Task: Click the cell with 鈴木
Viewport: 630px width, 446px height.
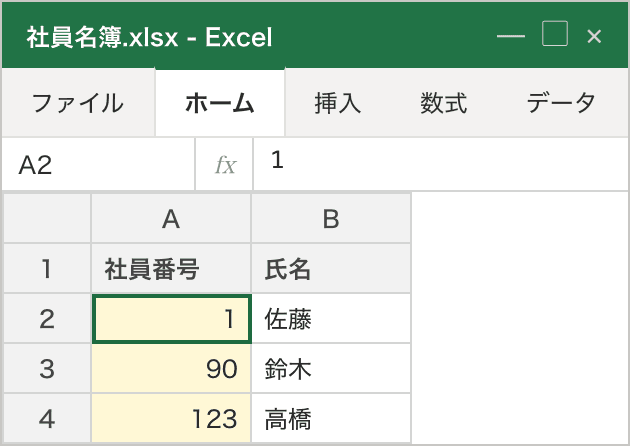Action: (331, 368)
